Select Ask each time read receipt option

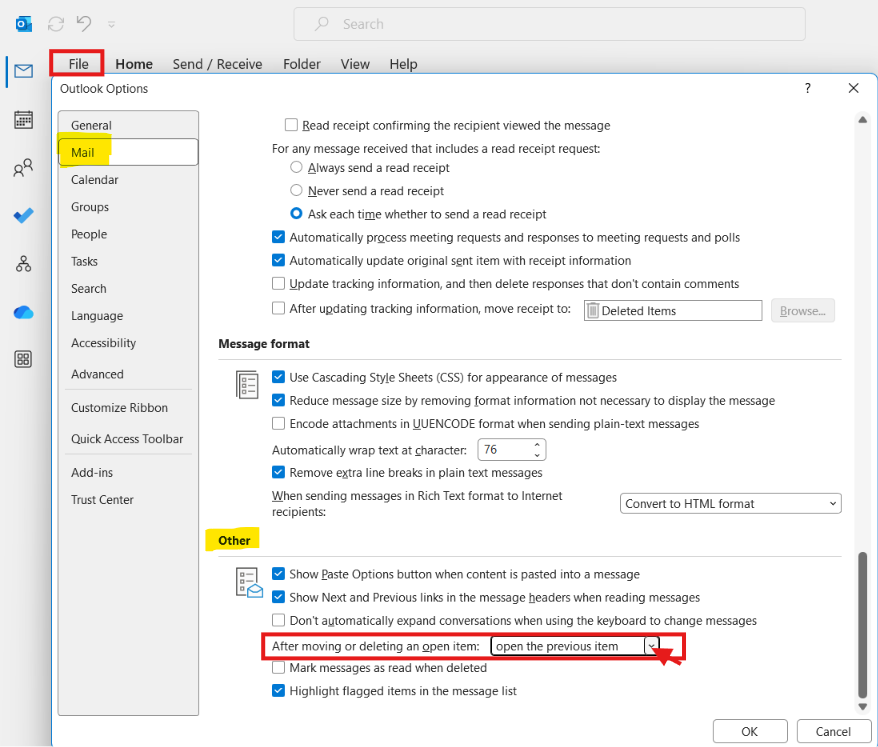pos(296,213)
